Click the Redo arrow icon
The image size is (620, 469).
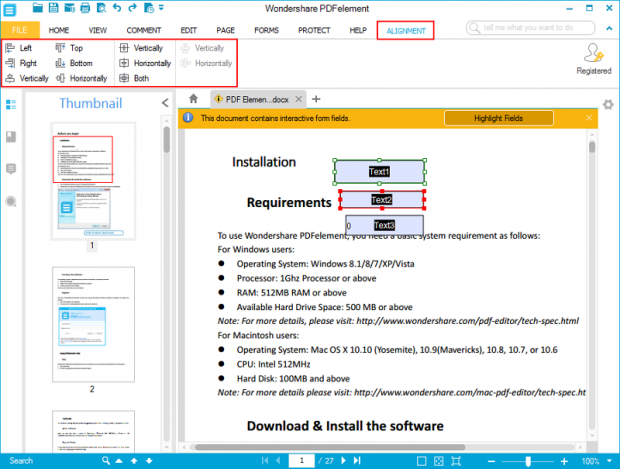pyautogui.click(x=132, y=8)
